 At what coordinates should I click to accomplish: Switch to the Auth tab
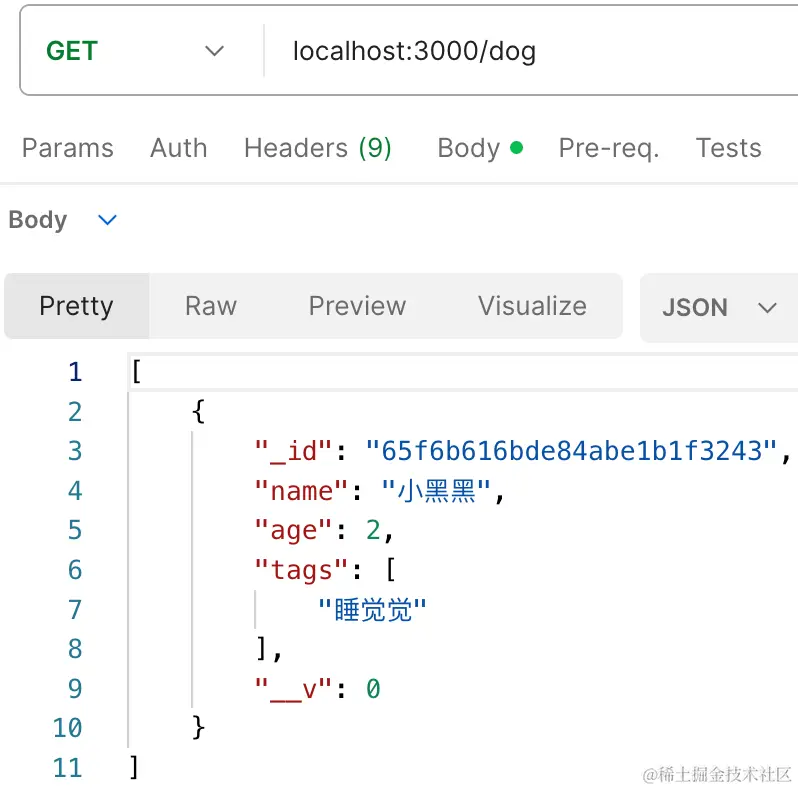point(179,148)
